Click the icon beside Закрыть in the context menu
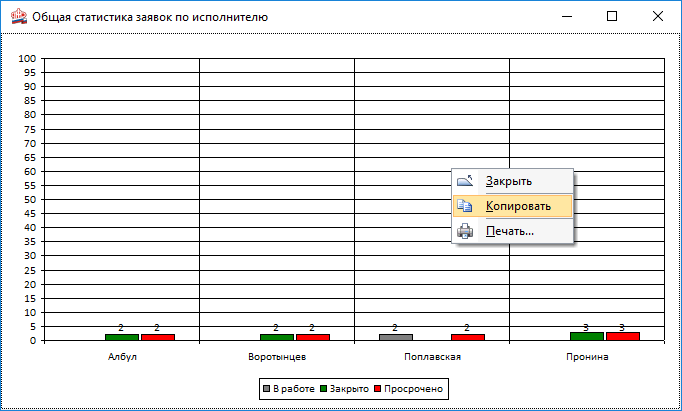Viewport: 682px width, 411px height. point(465,181)
